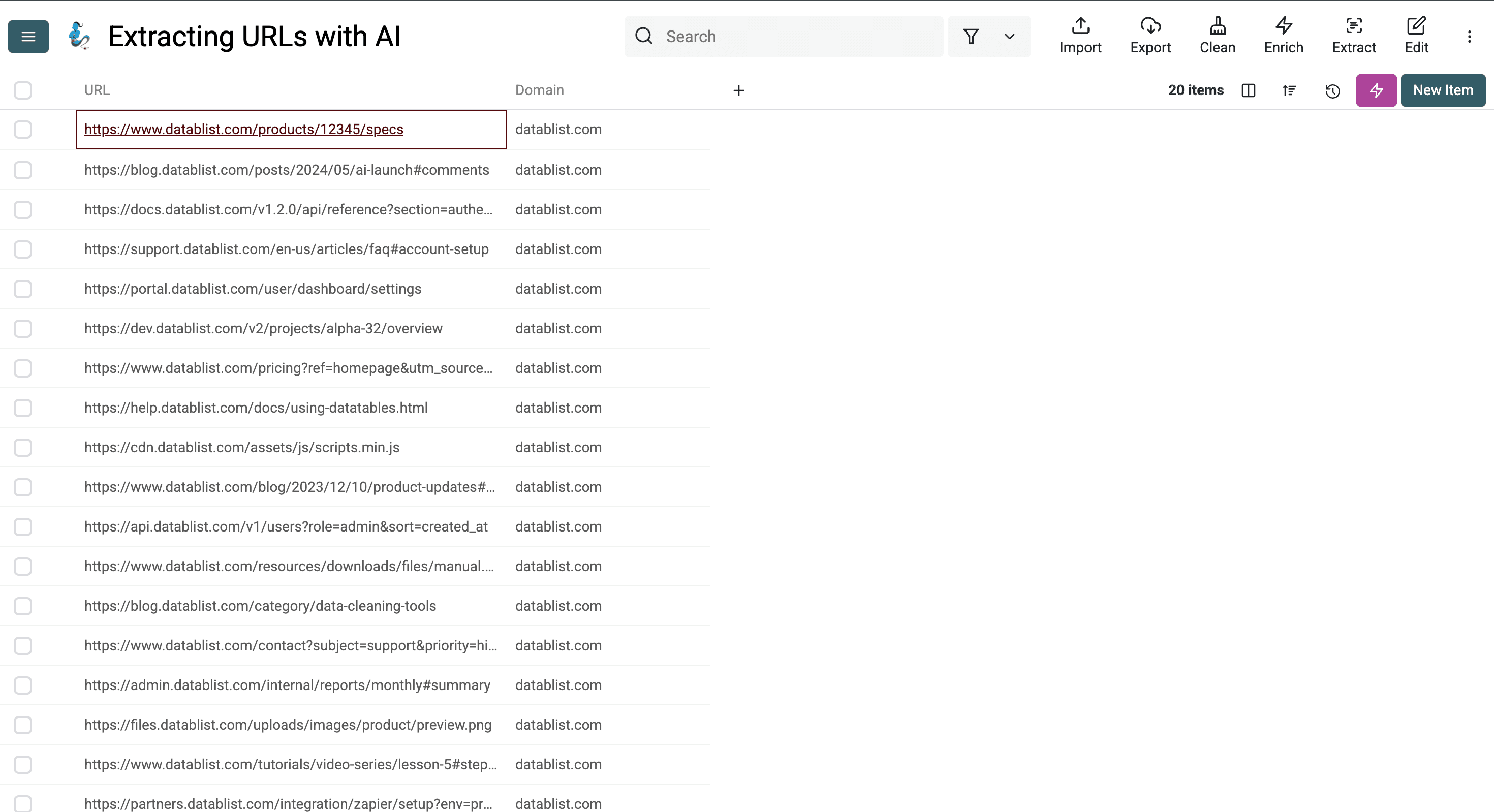View the edit history
Viewport: 1494px width, 812px height.
pyautogui.click(x=1332, y=90)
